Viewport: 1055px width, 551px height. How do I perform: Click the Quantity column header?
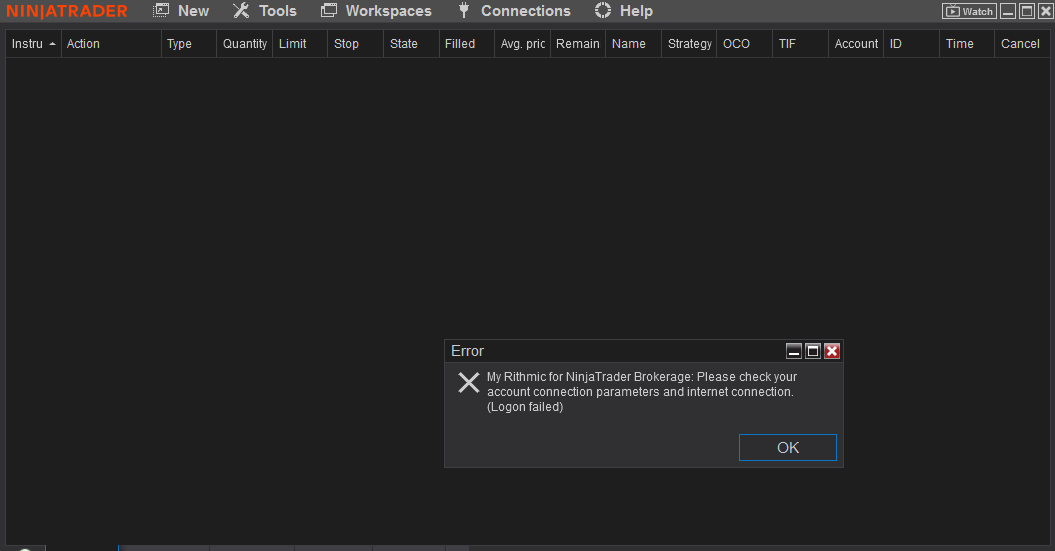point(244,44)
